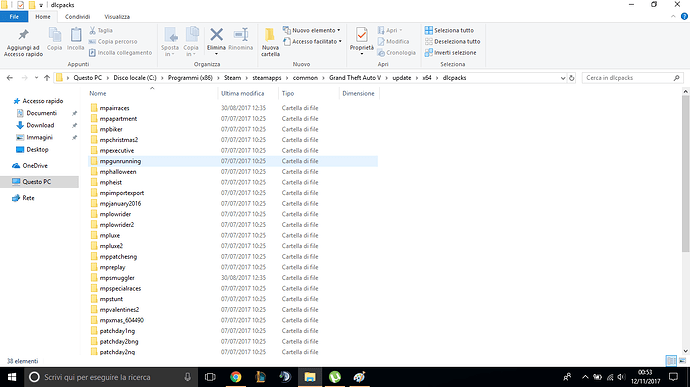Switch to the Home ribbon tab
690x387 pixels.
[43, 17]
